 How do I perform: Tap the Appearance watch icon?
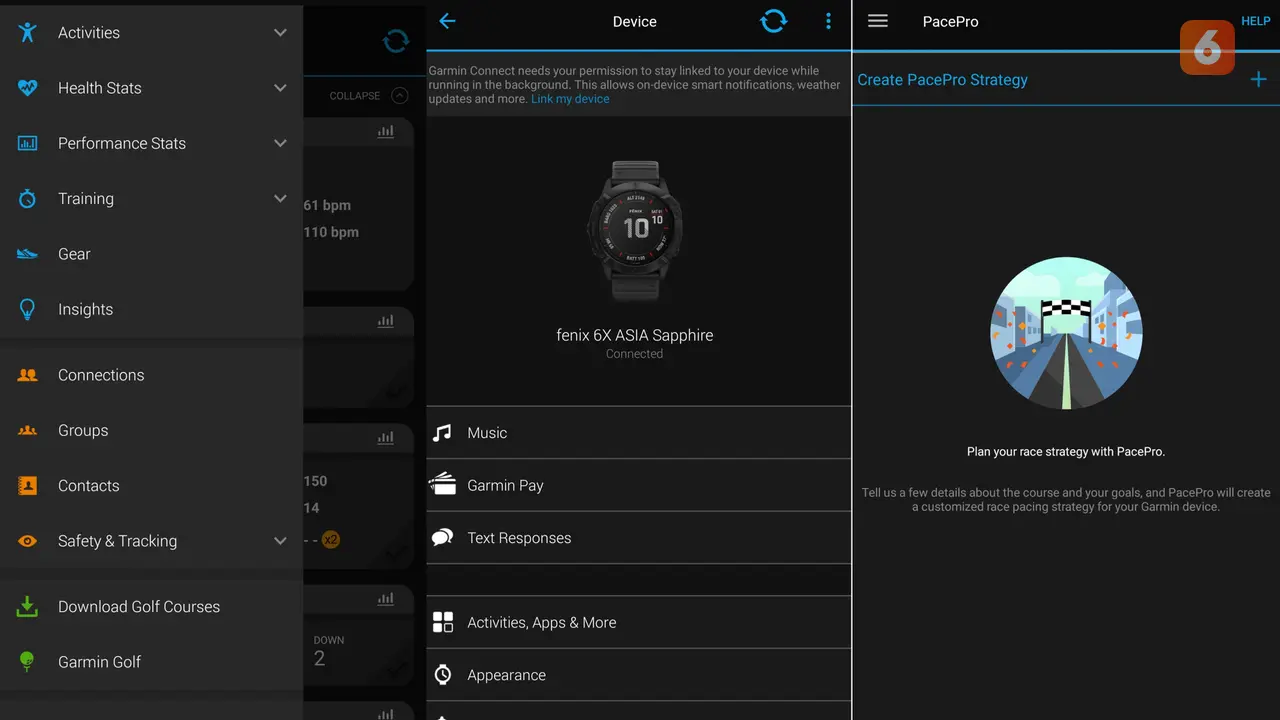pos(442,675)
